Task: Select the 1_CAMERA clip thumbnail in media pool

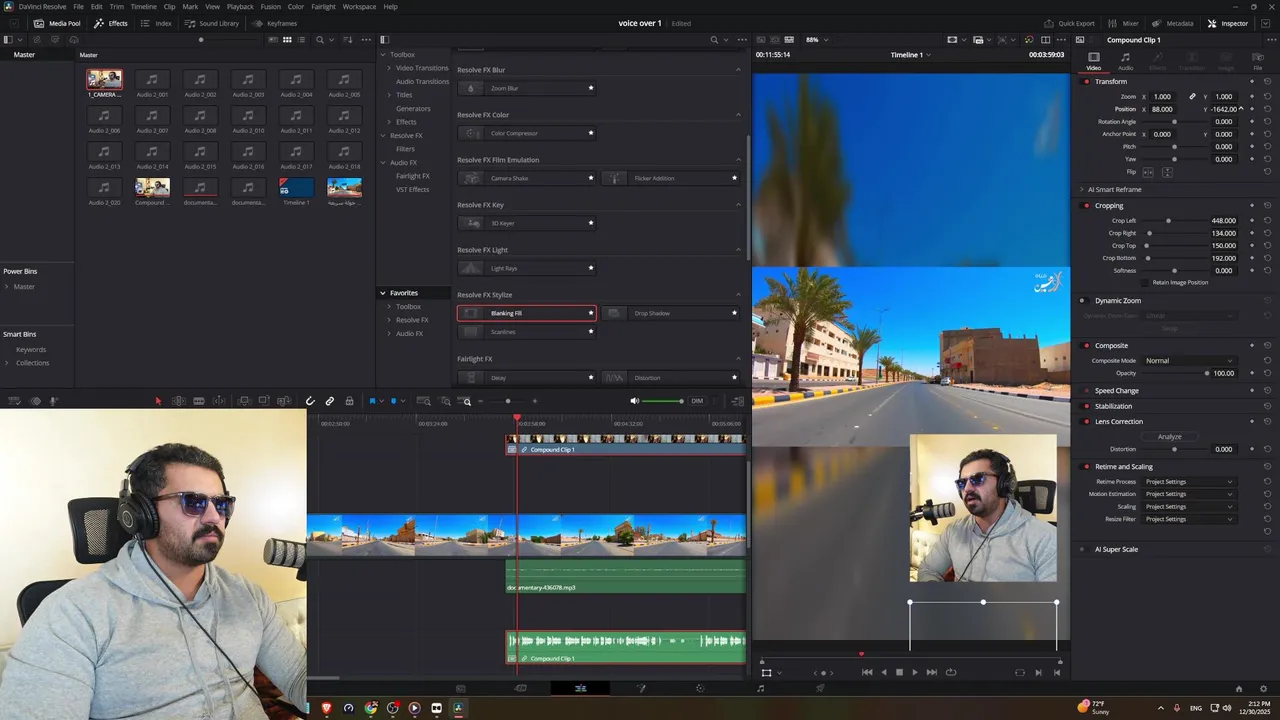Action: [104, 80]
